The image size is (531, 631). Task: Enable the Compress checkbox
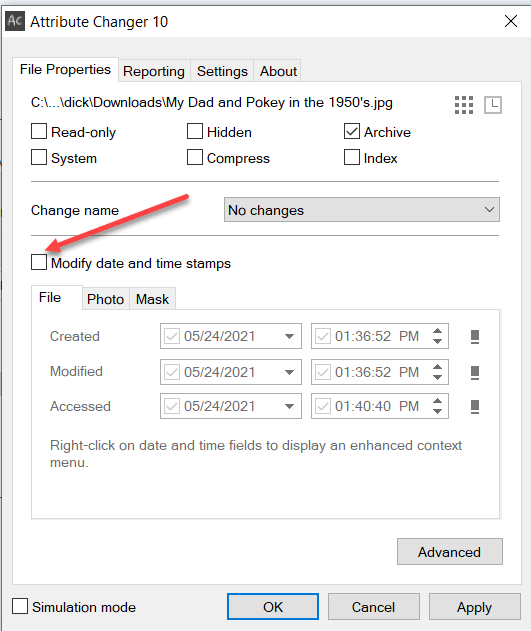pos(195,157)
